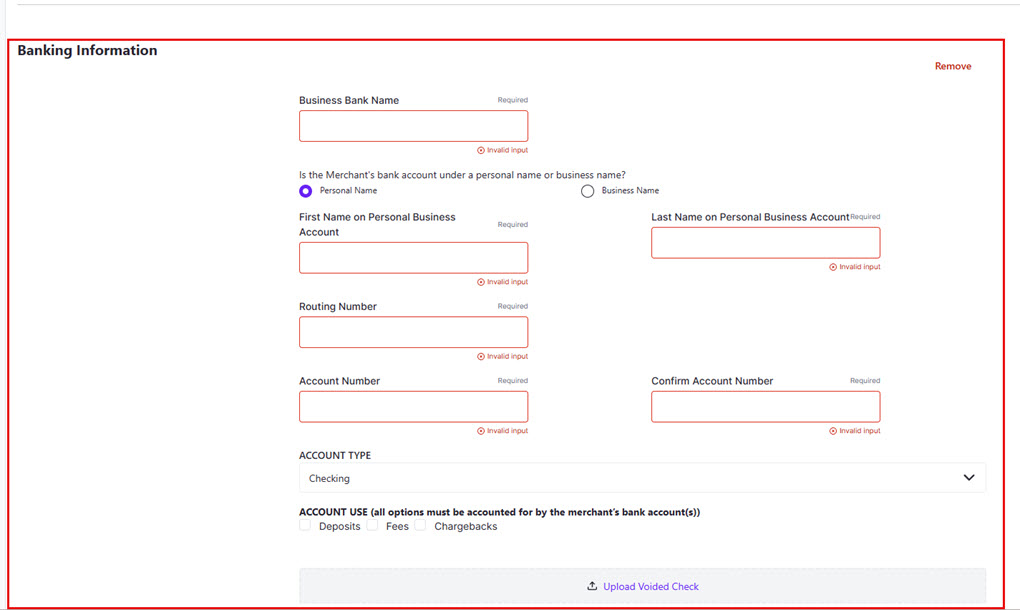Remove the Banking Information section
This screenshot has height=610, width=1020.
[952, 66]
